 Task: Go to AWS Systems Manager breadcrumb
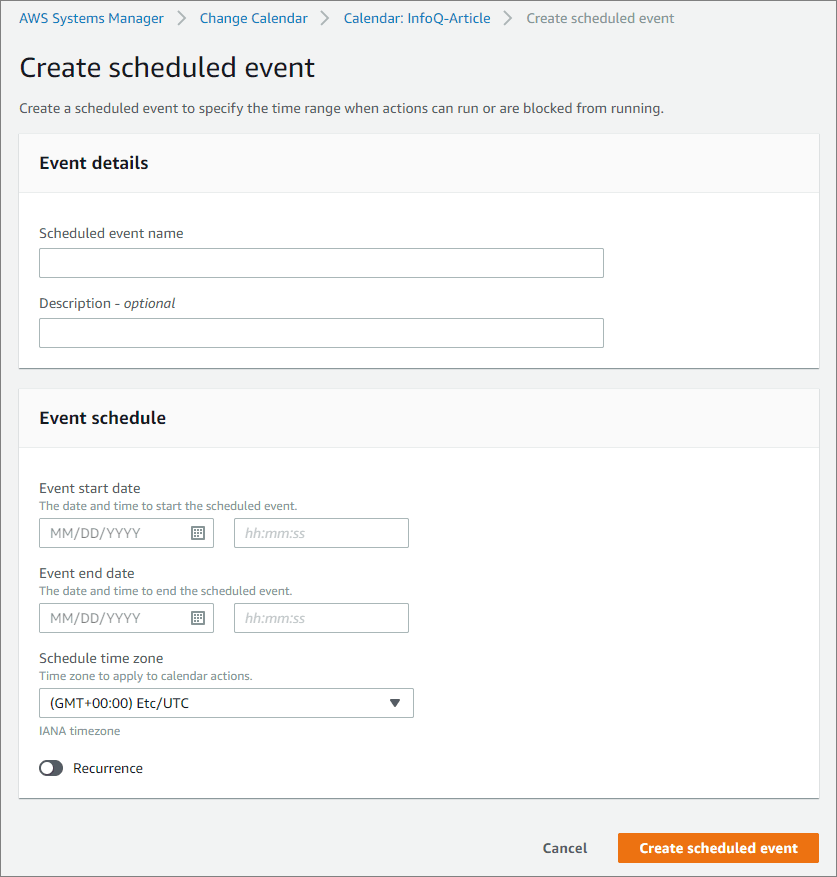coord(91,18)
